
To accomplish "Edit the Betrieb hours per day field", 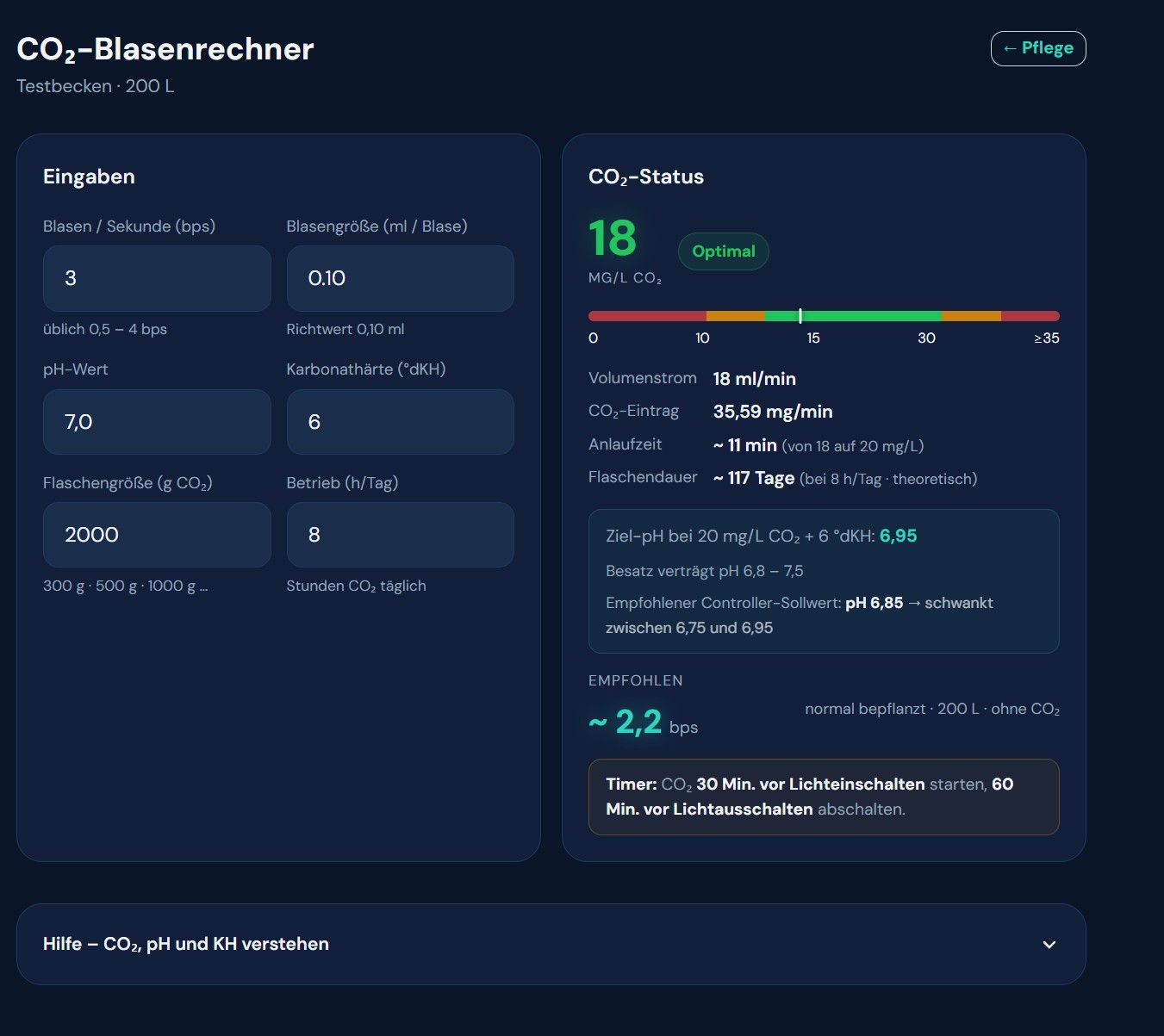I will tap(401, 535).
